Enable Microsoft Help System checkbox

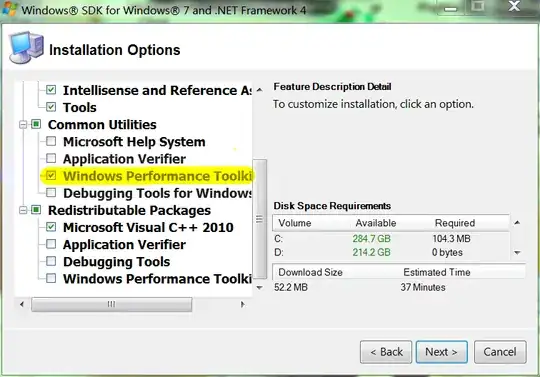[x=51, y=141]
